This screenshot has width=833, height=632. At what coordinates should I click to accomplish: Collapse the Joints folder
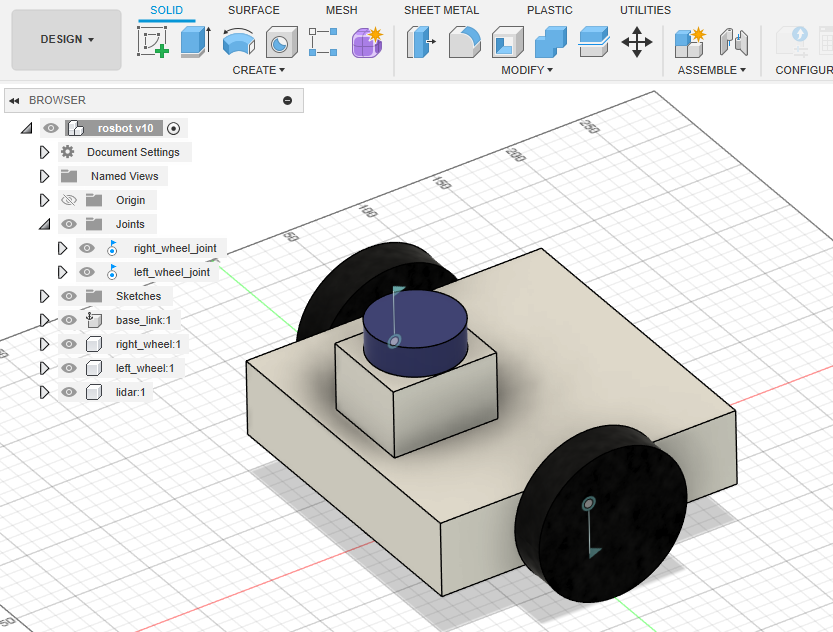[45, 224]
